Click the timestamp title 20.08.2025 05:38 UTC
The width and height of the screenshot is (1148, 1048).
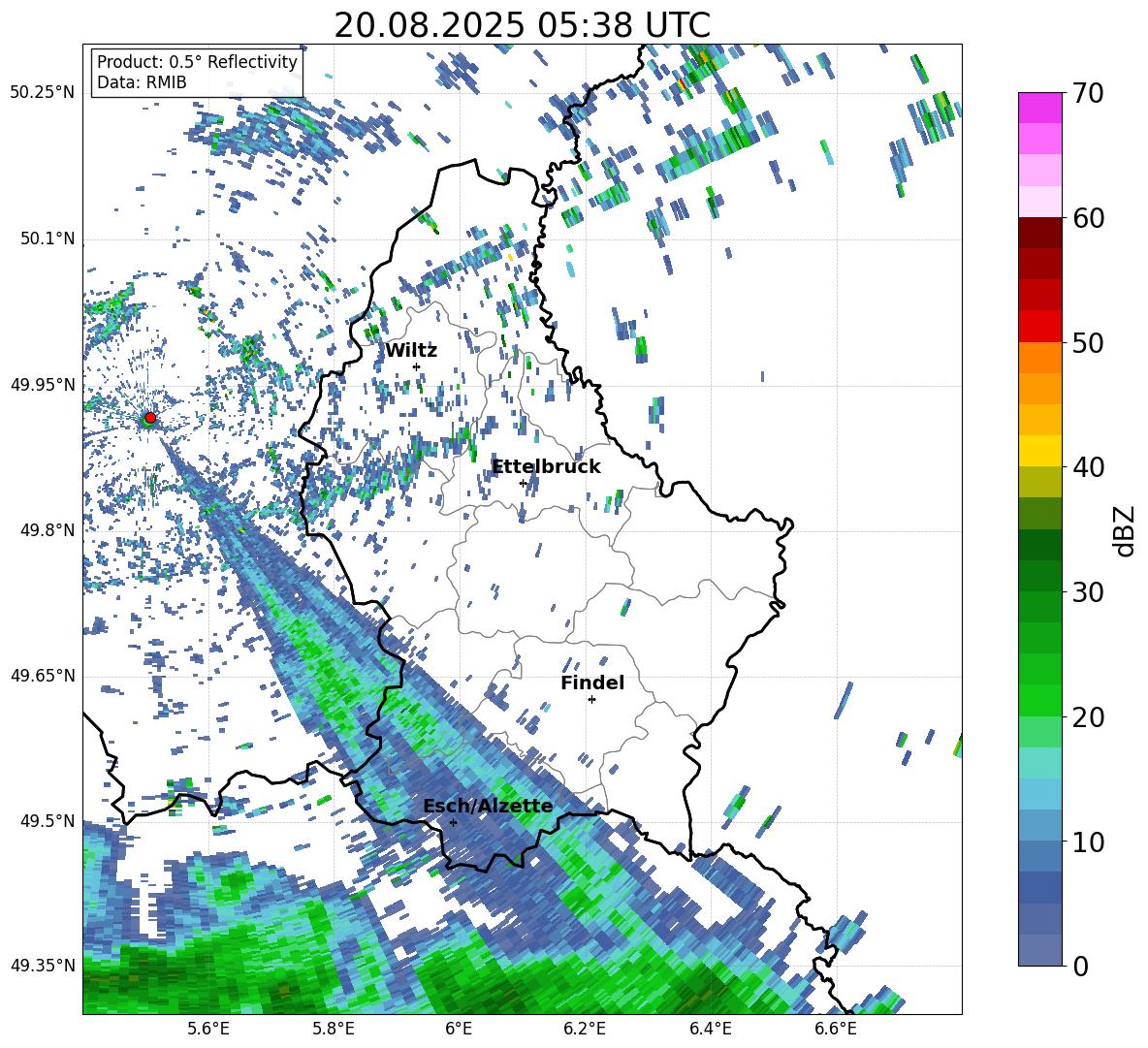[x=522, y=25]
